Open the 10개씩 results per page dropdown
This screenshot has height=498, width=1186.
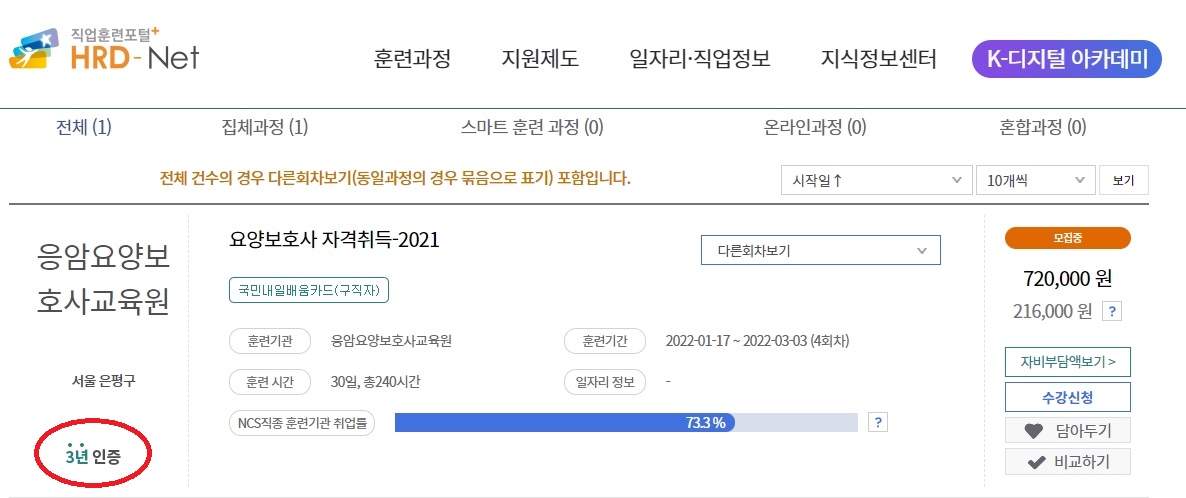(1035, 180)
